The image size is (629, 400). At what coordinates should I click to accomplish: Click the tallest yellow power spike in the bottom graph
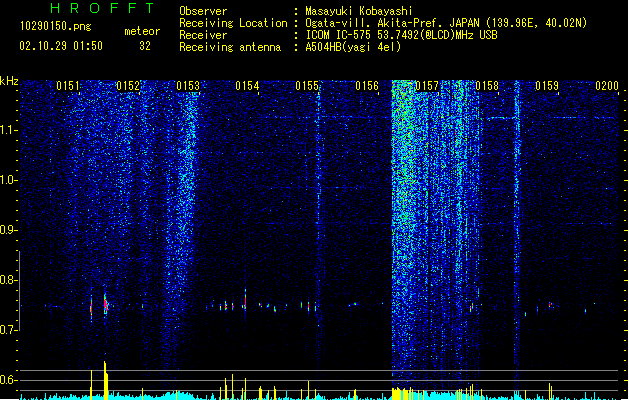coord(105,380)
